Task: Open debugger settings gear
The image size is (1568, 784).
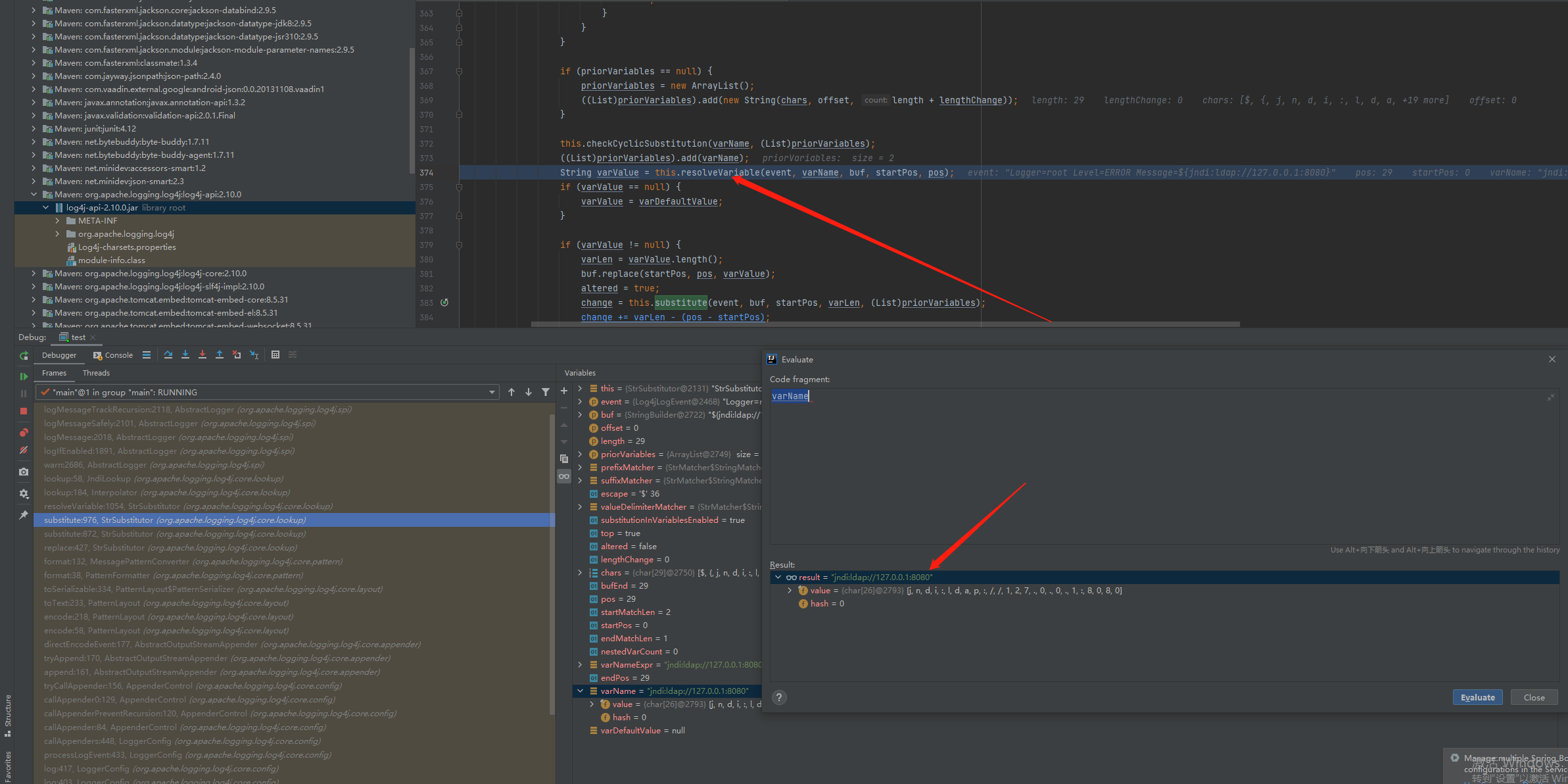Action: (24, 493)
